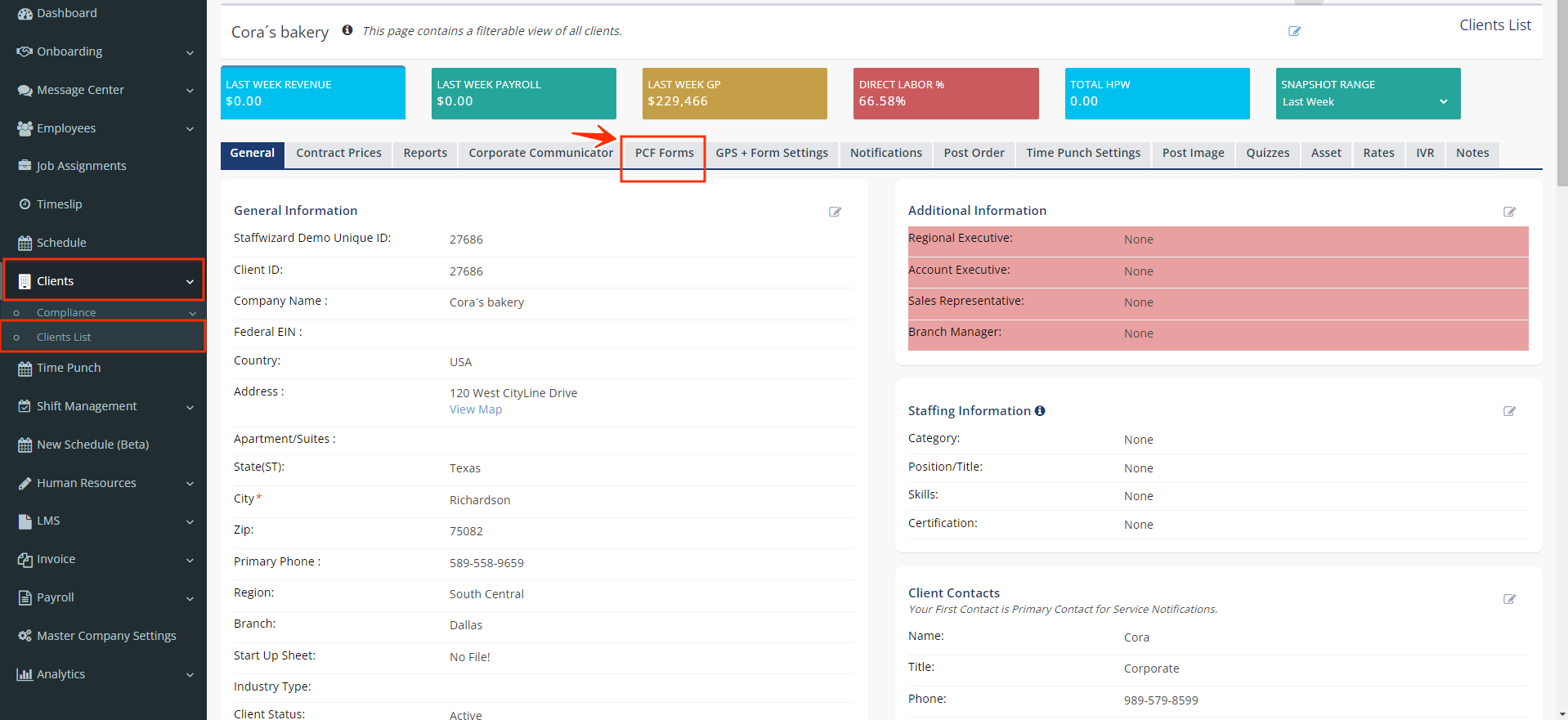The image size is (1568, 720).
Task: Click the Direct Labor % card
Action: point(946,93)
